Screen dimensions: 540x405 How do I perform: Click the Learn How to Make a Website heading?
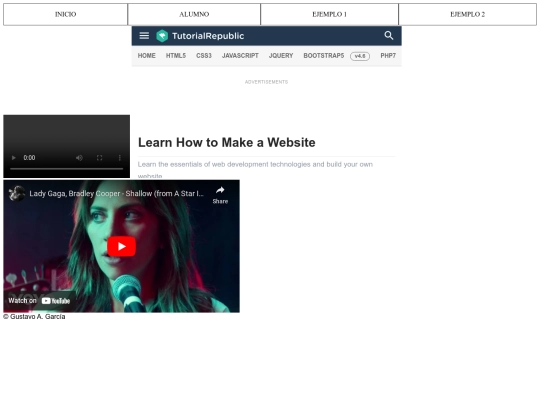227,142
